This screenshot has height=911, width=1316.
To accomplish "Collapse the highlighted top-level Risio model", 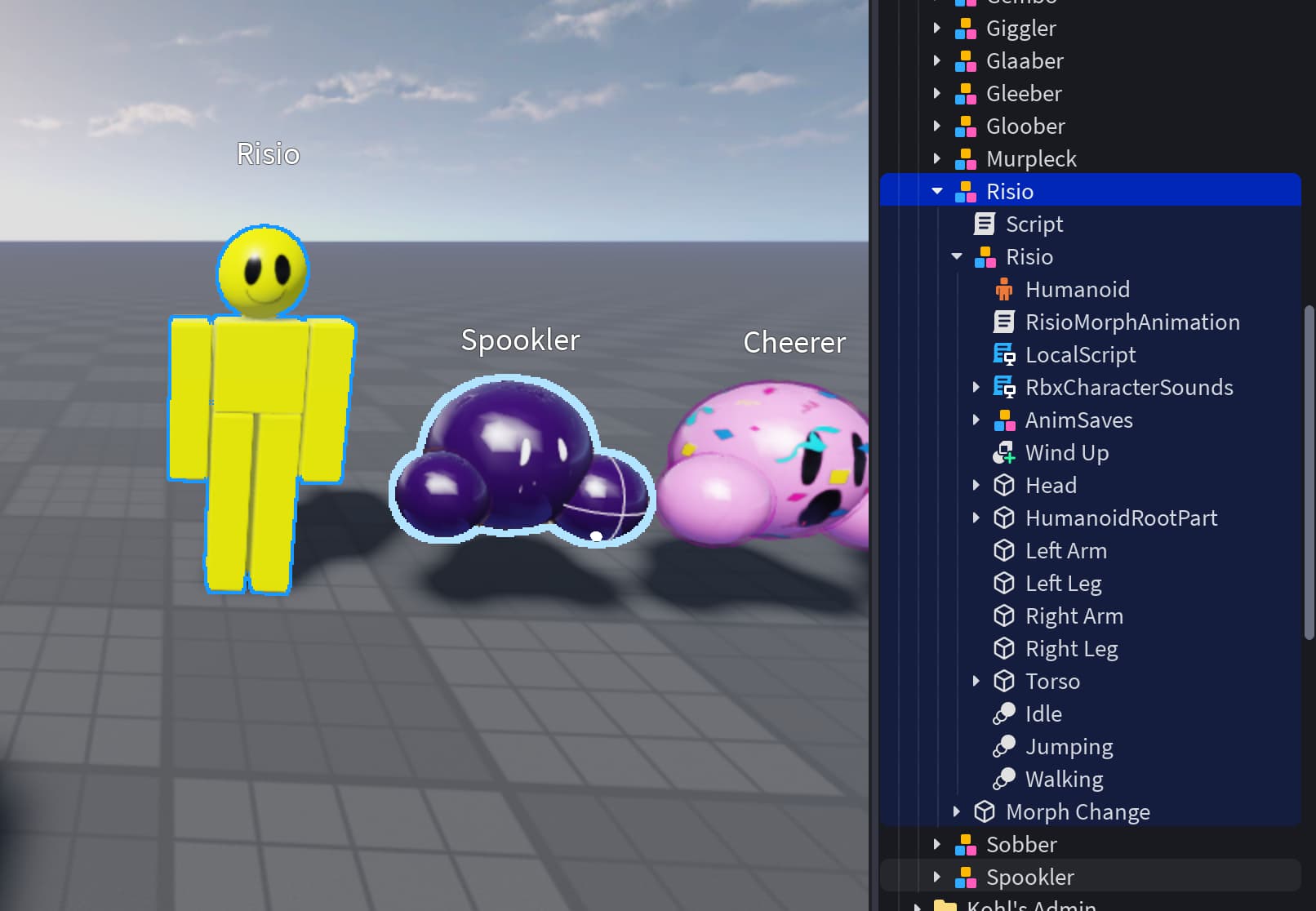I will click(937, 192).
